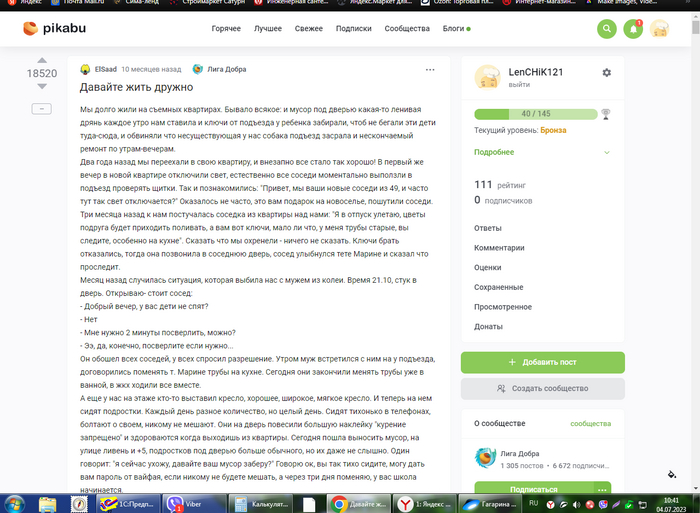Expand the Подробнее section
The height and width of the screenshot is (513, 700).
click(494, 152)
